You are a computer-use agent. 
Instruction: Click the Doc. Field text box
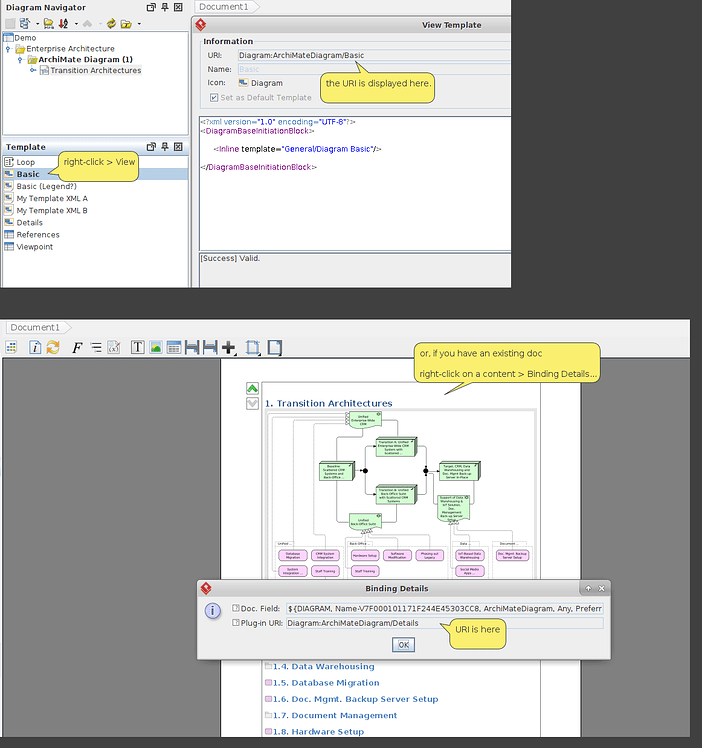pos(444,609)
